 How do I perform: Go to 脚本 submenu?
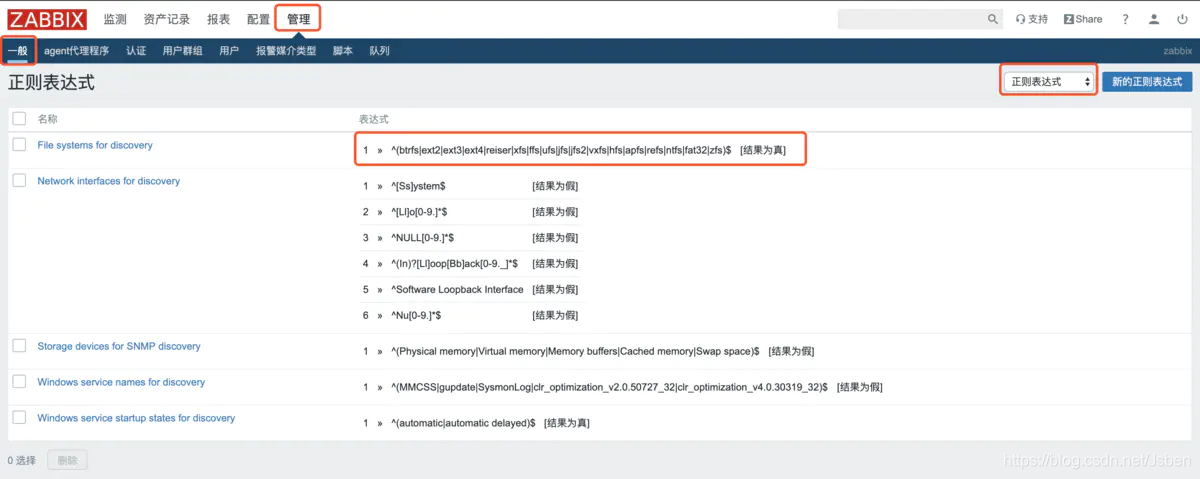[343, 51]
